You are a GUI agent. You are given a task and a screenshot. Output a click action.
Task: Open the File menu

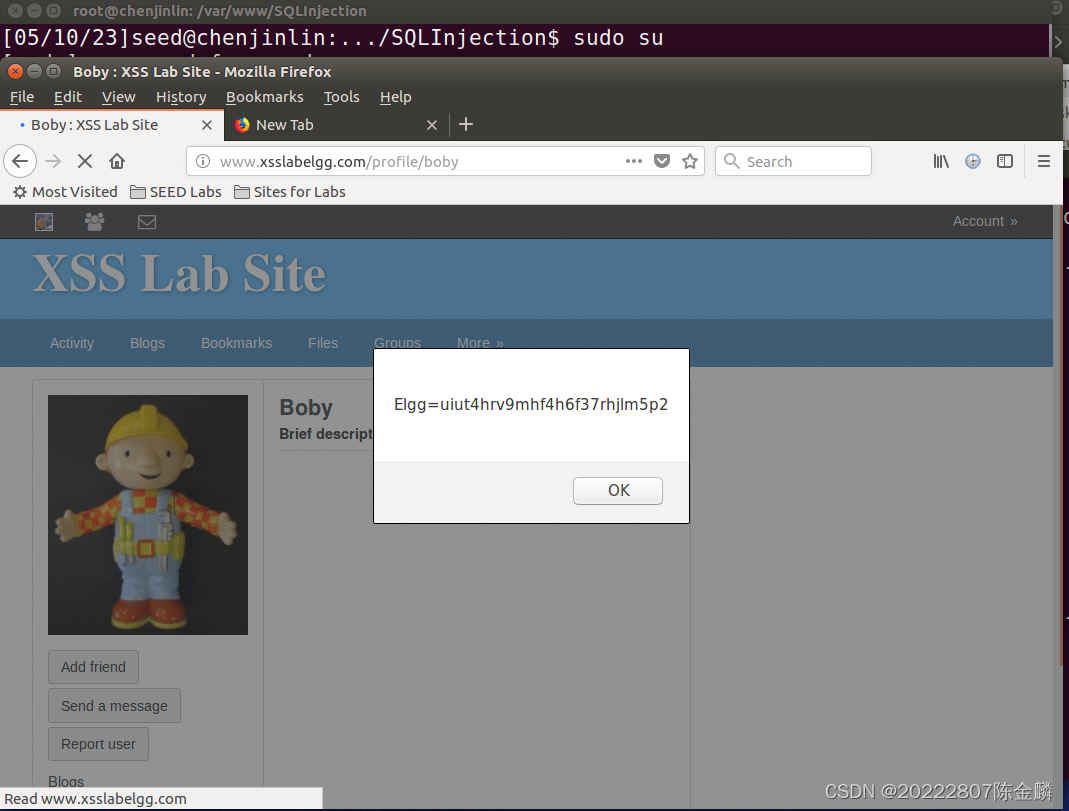pos(22,97)
